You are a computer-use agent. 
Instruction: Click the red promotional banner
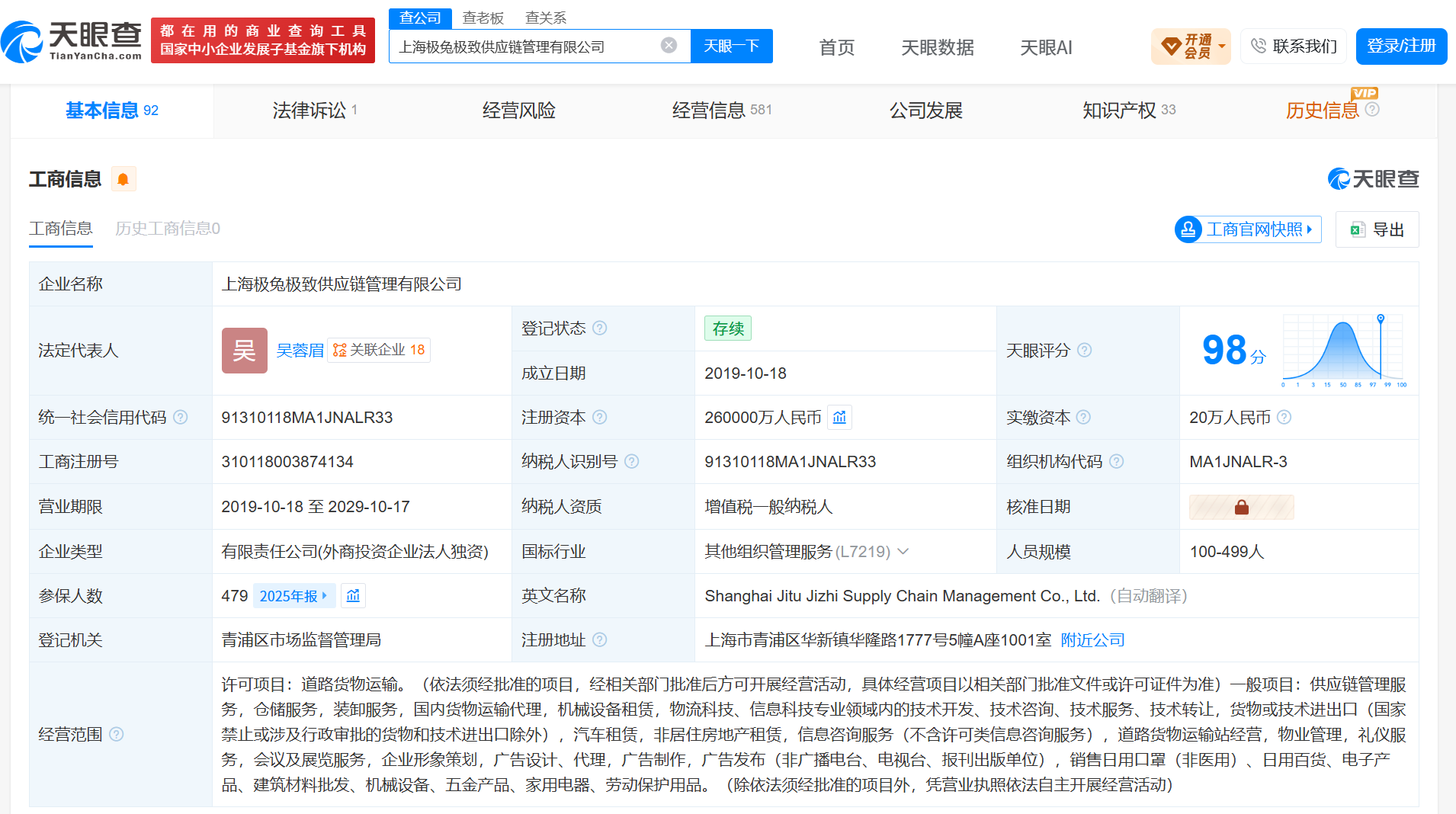coord(263,40)
